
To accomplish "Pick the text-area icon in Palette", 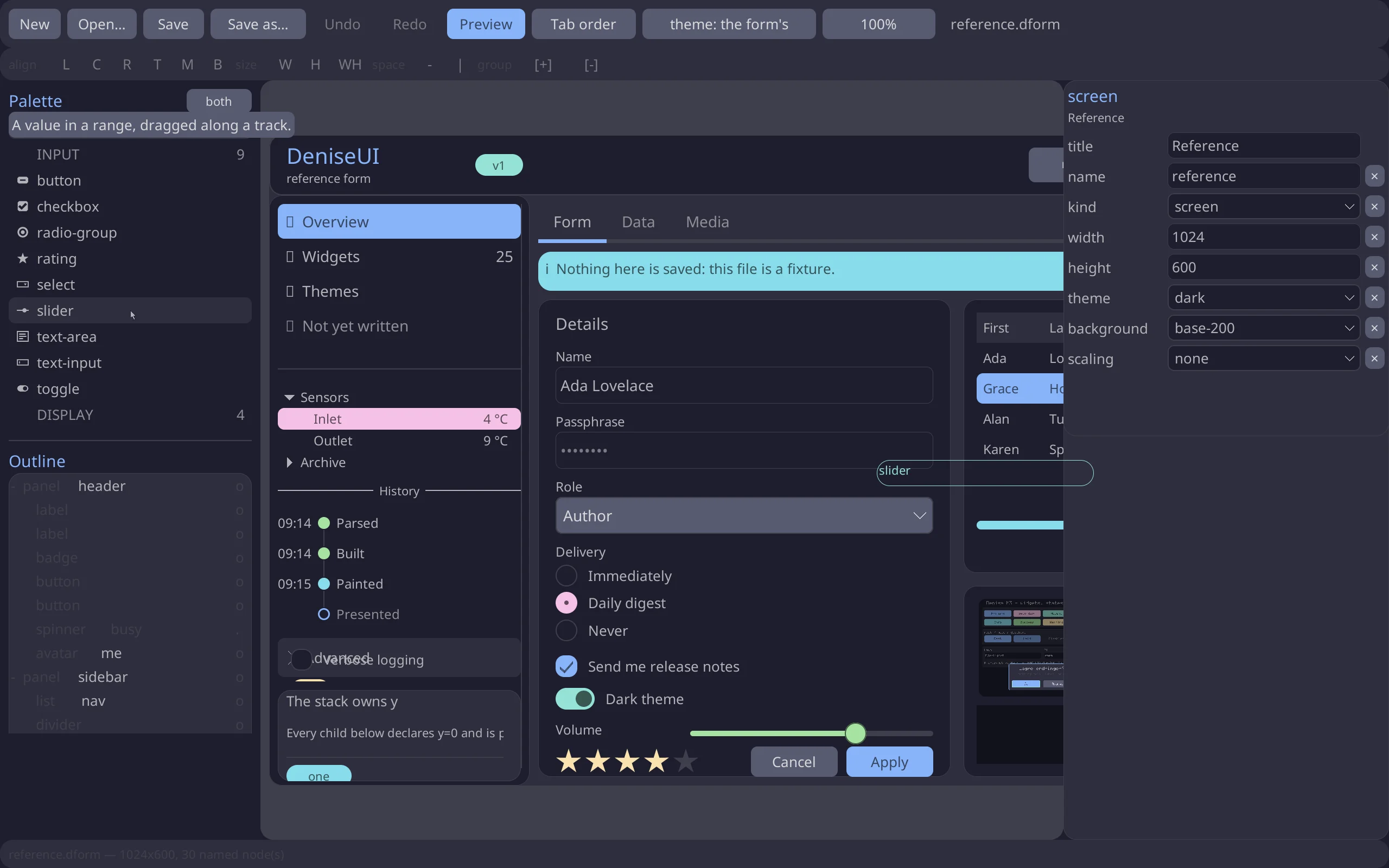I will [x=22, y=336].
